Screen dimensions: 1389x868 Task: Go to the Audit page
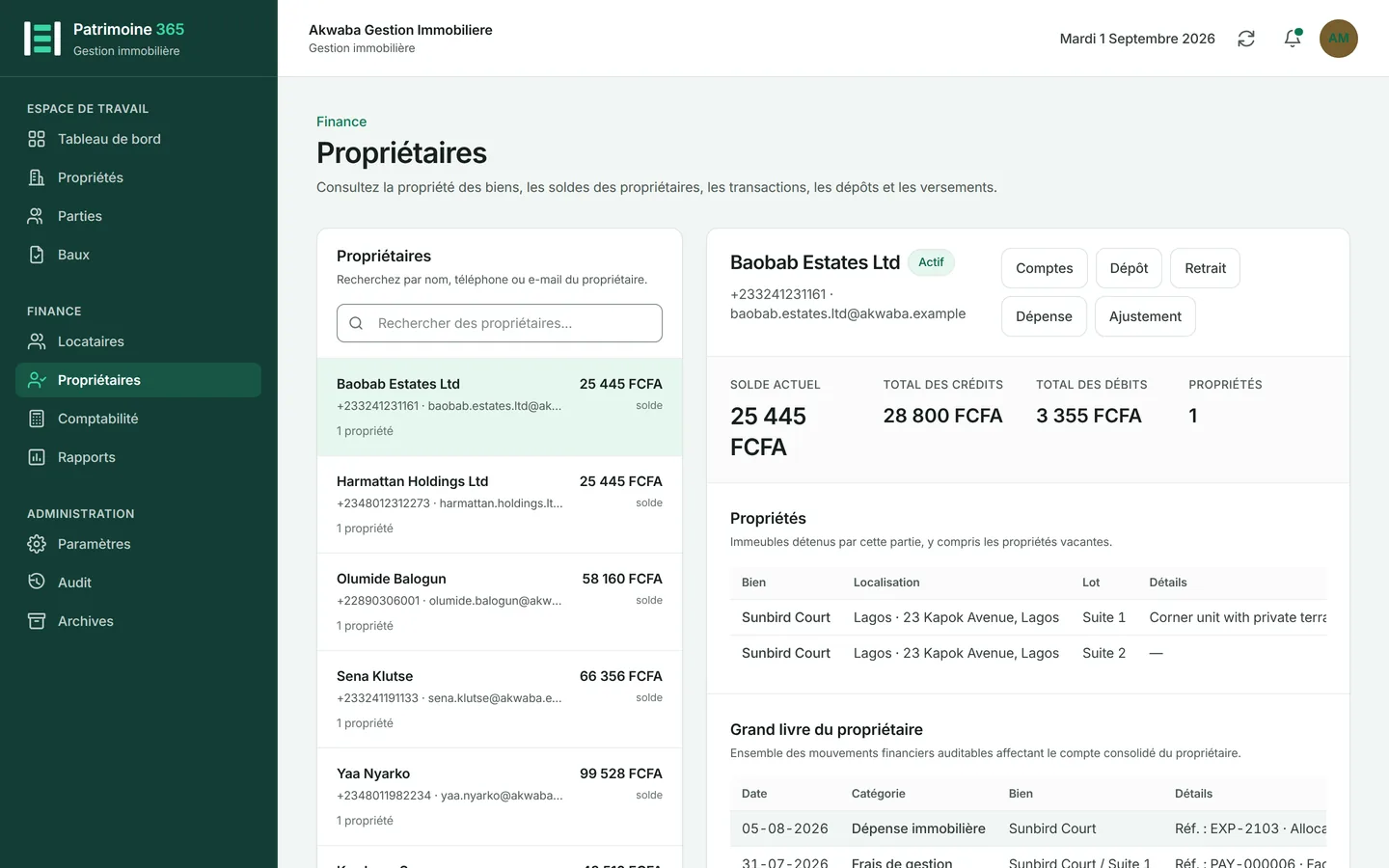(x=139, y=583)
